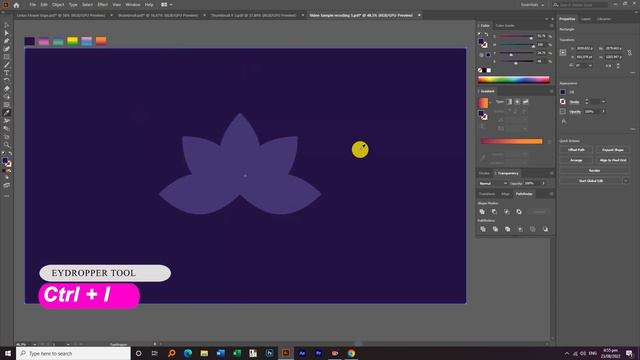Pick a color from the spectrum bar
The width and height of the screenshot is (640, 360).
pos(514,80)
